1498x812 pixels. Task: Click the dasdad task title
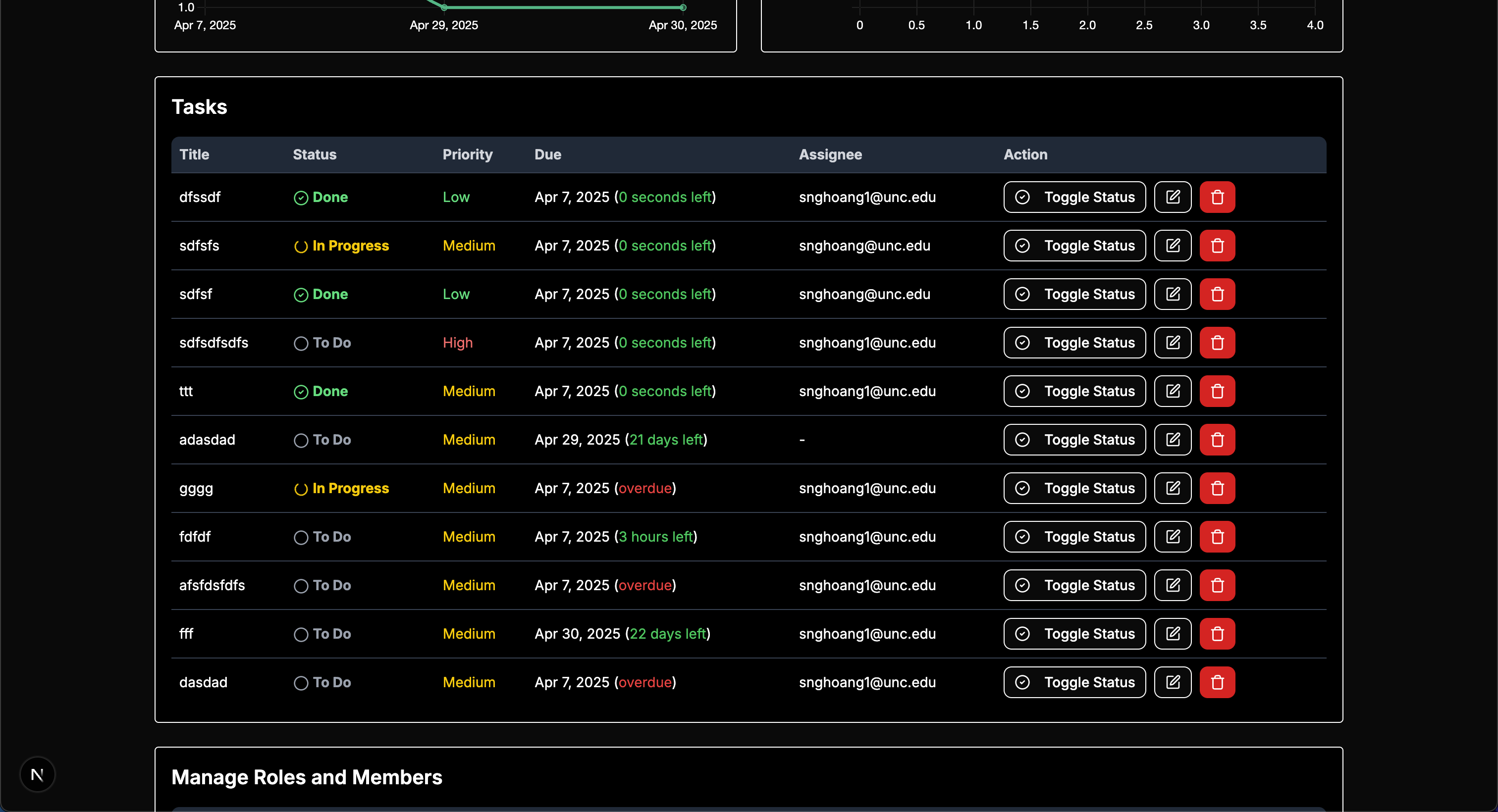(203, 682)
